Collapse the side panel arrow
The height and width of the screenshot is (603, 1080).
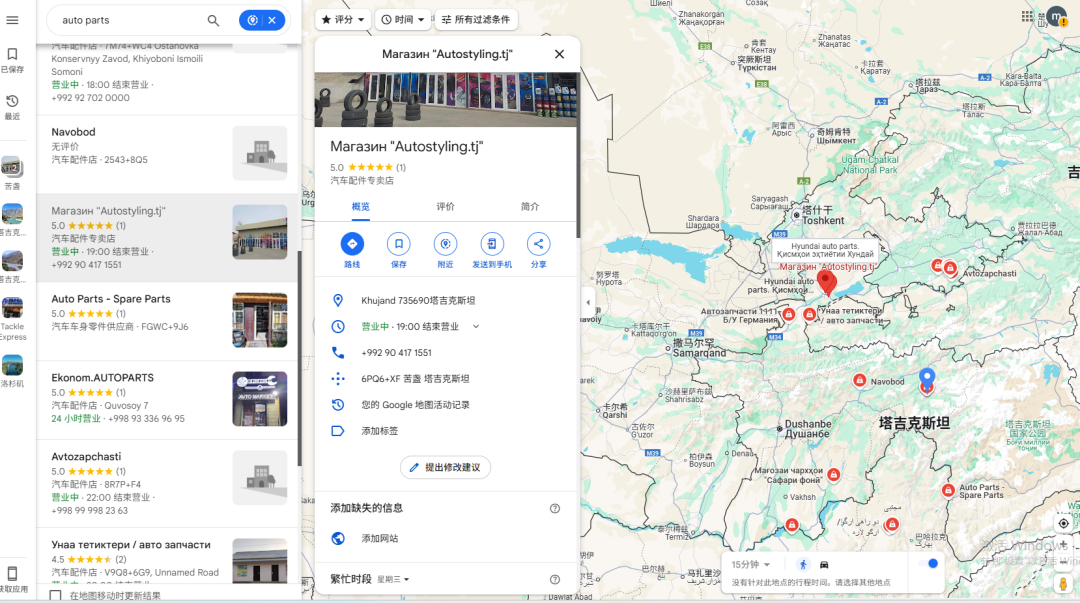(588, 302)
